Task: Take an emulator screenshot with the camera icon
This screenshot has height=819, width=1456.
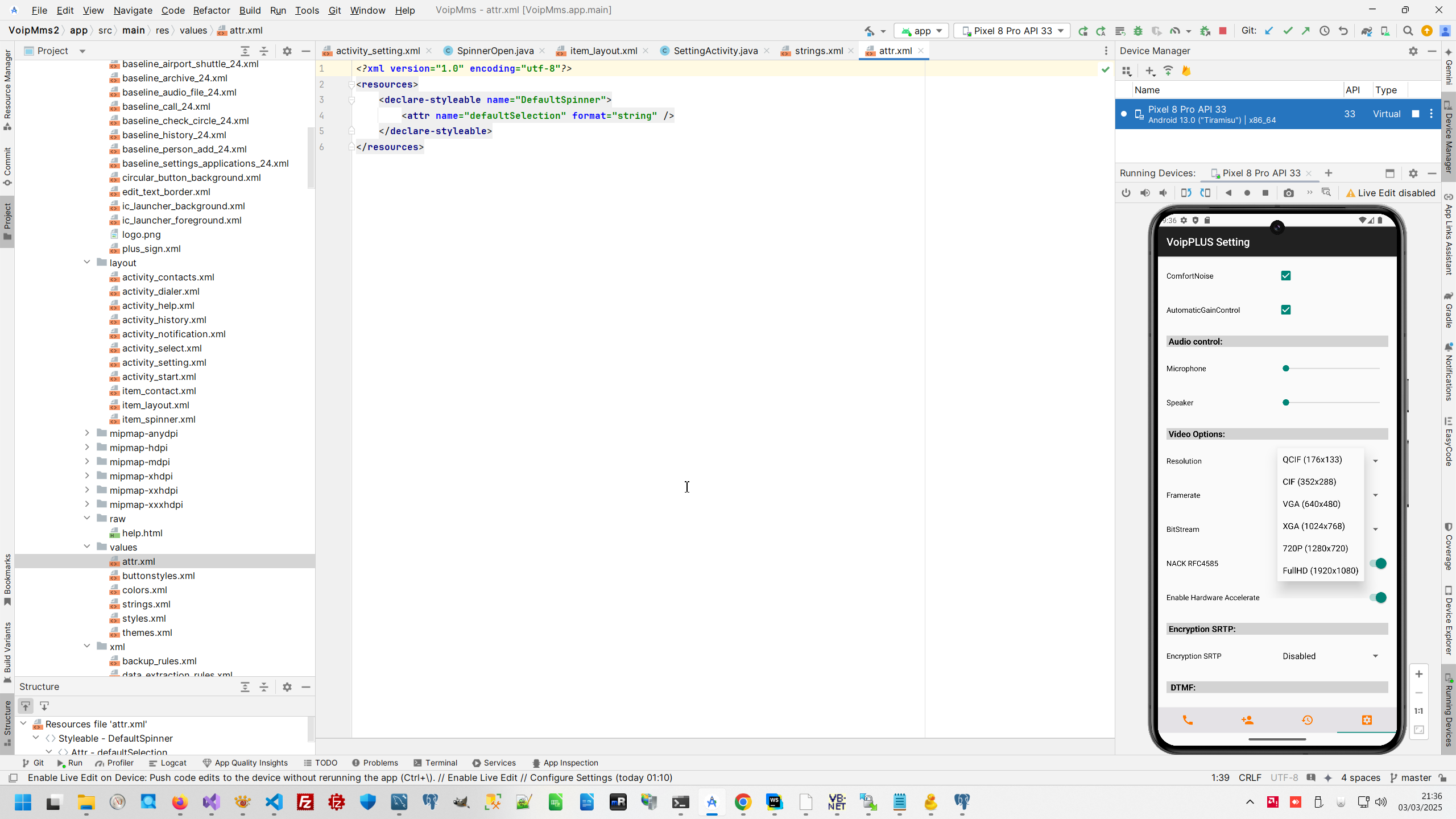Action: [x=1289, y=193]
